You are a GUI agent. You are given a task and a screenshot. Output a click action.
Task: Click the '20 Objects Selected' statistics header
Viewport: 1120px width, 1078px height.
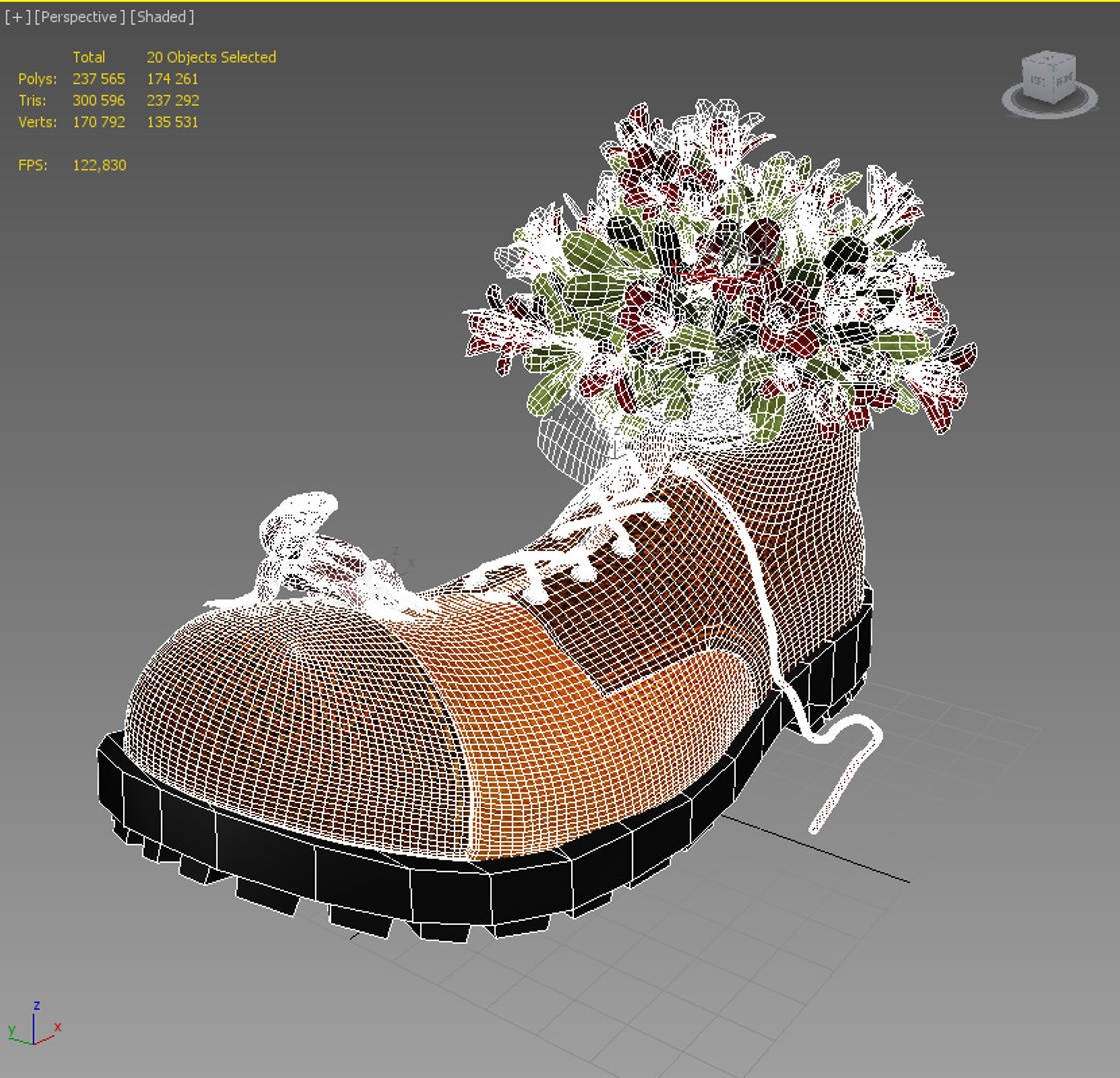[211, 57]
